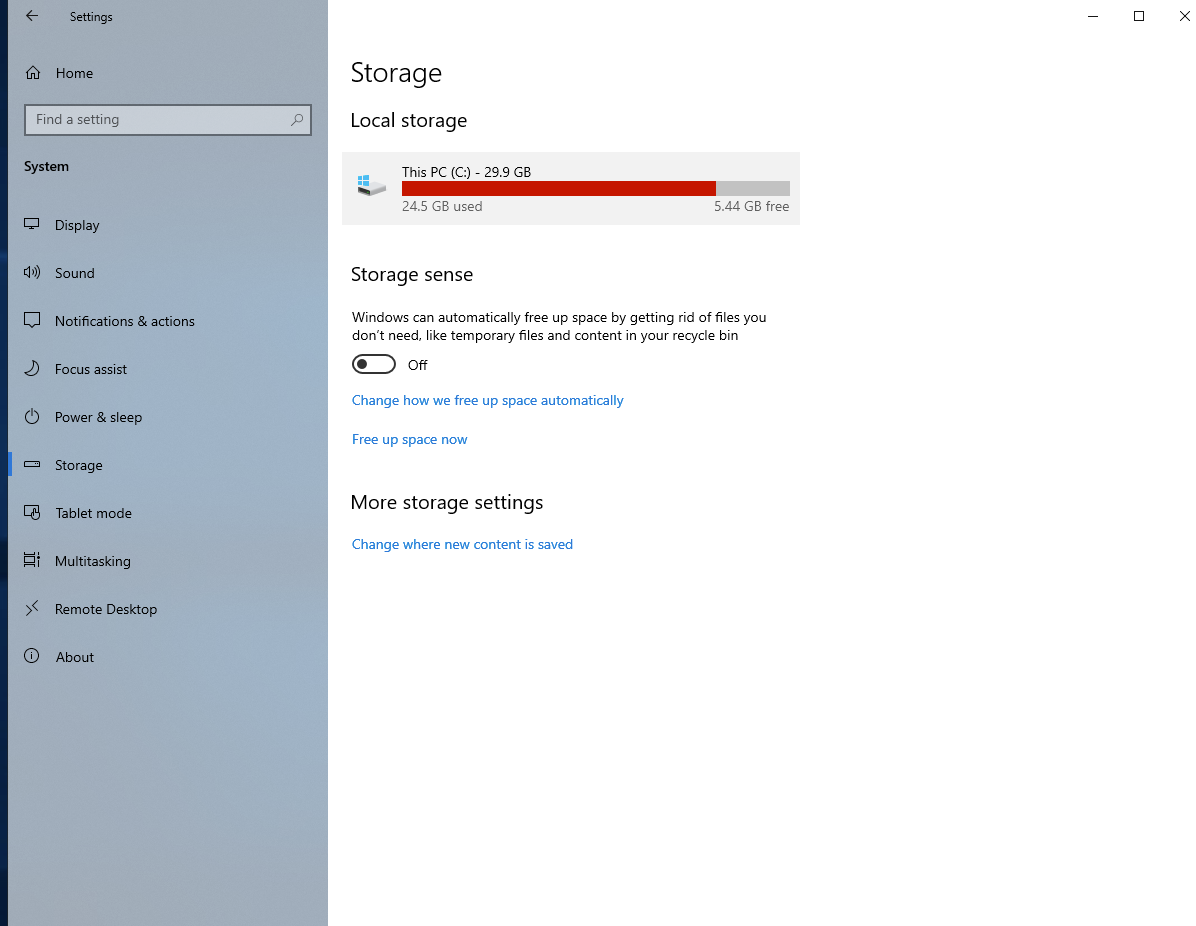Click the Storage sense heading

point(412,275)
